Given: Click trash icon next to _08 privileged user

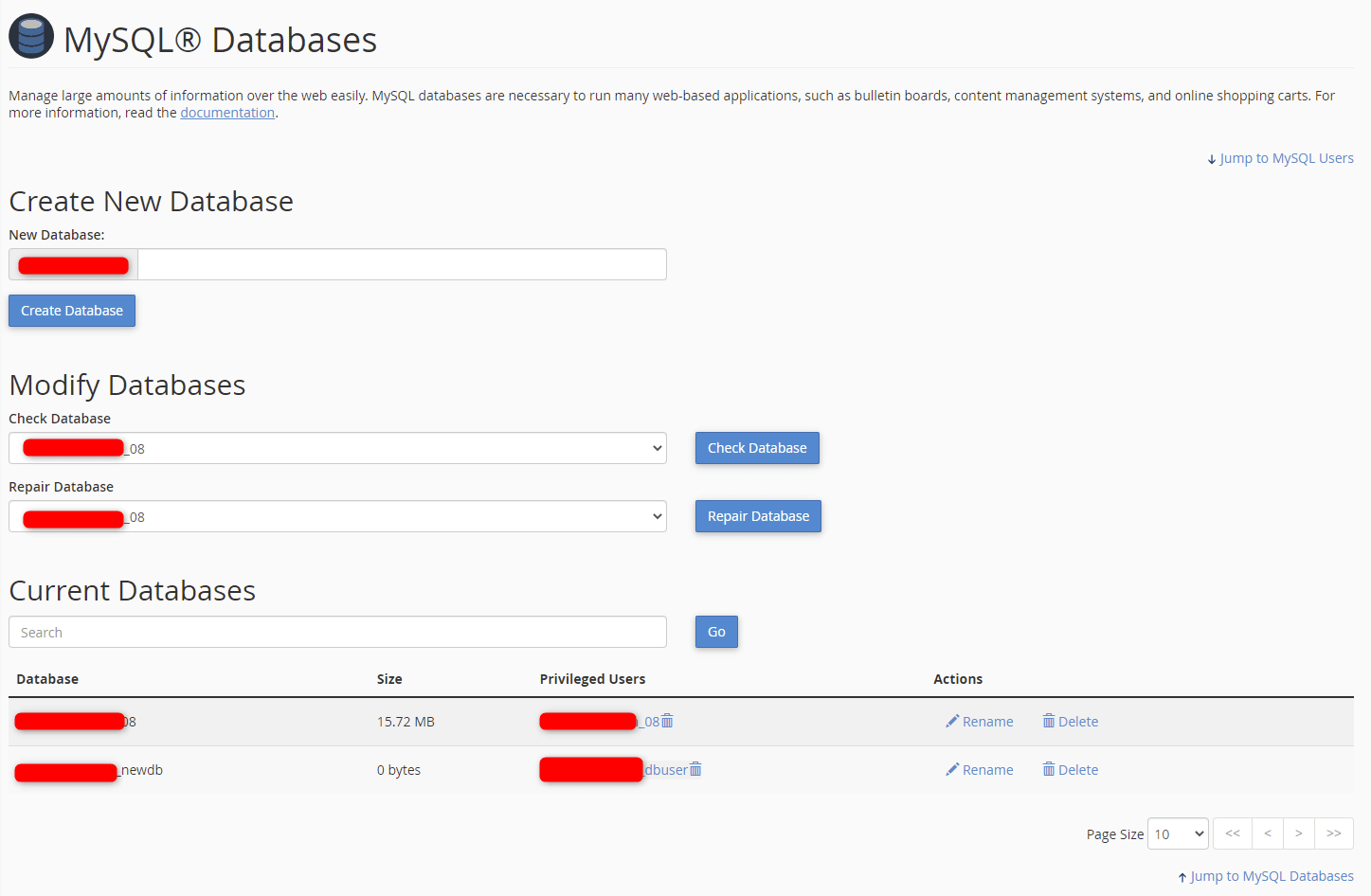Looking at the screenshot, I should (x=667, y=721).
